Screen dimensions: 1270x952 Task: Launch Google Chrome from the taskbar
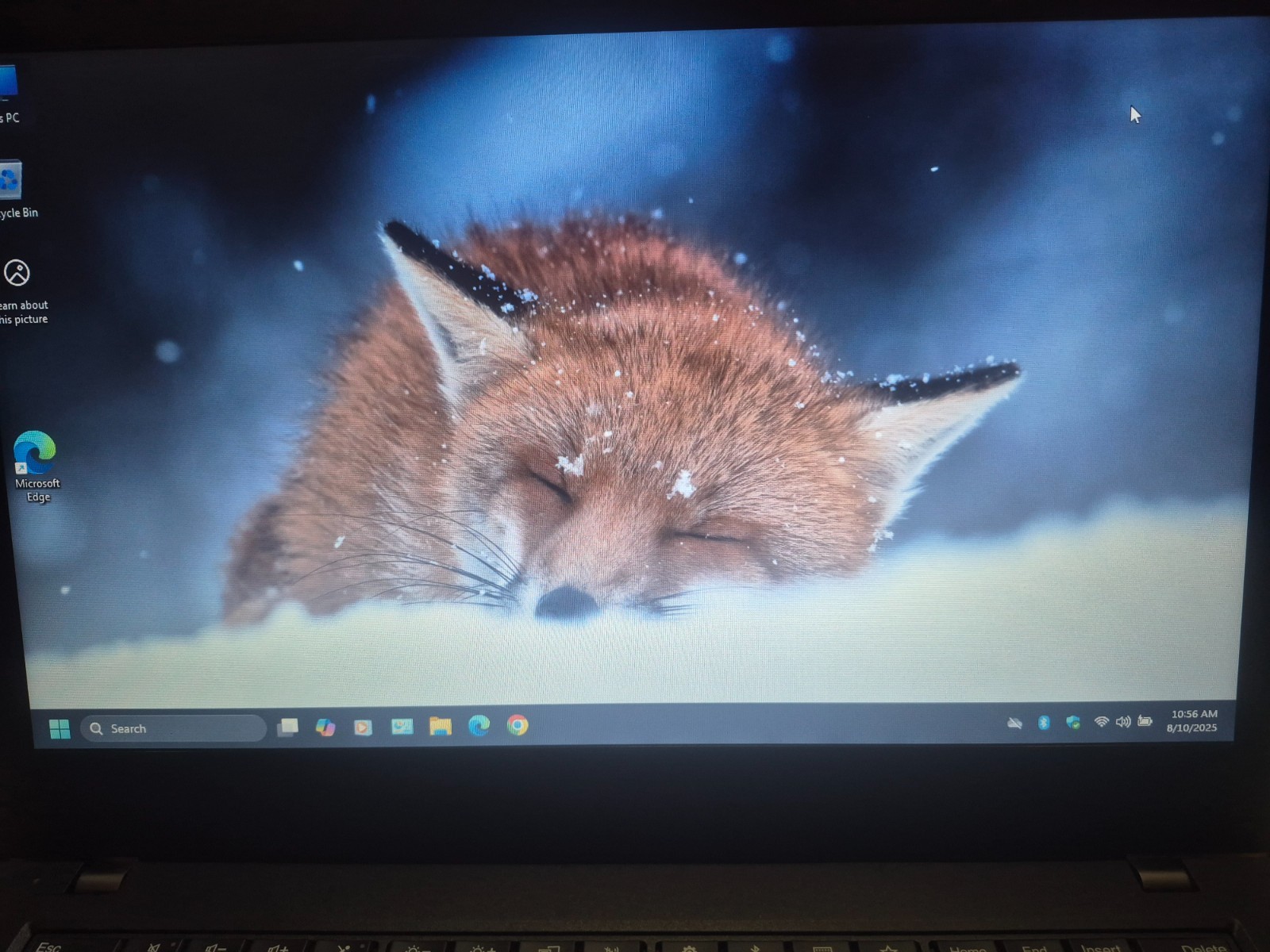518,725
